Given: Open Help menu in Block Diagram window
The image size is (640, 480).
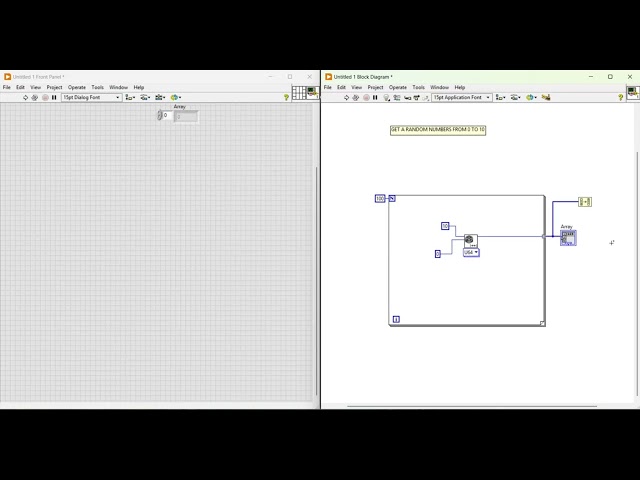Looking at the screenshot, I should click(x=460, y=87).
